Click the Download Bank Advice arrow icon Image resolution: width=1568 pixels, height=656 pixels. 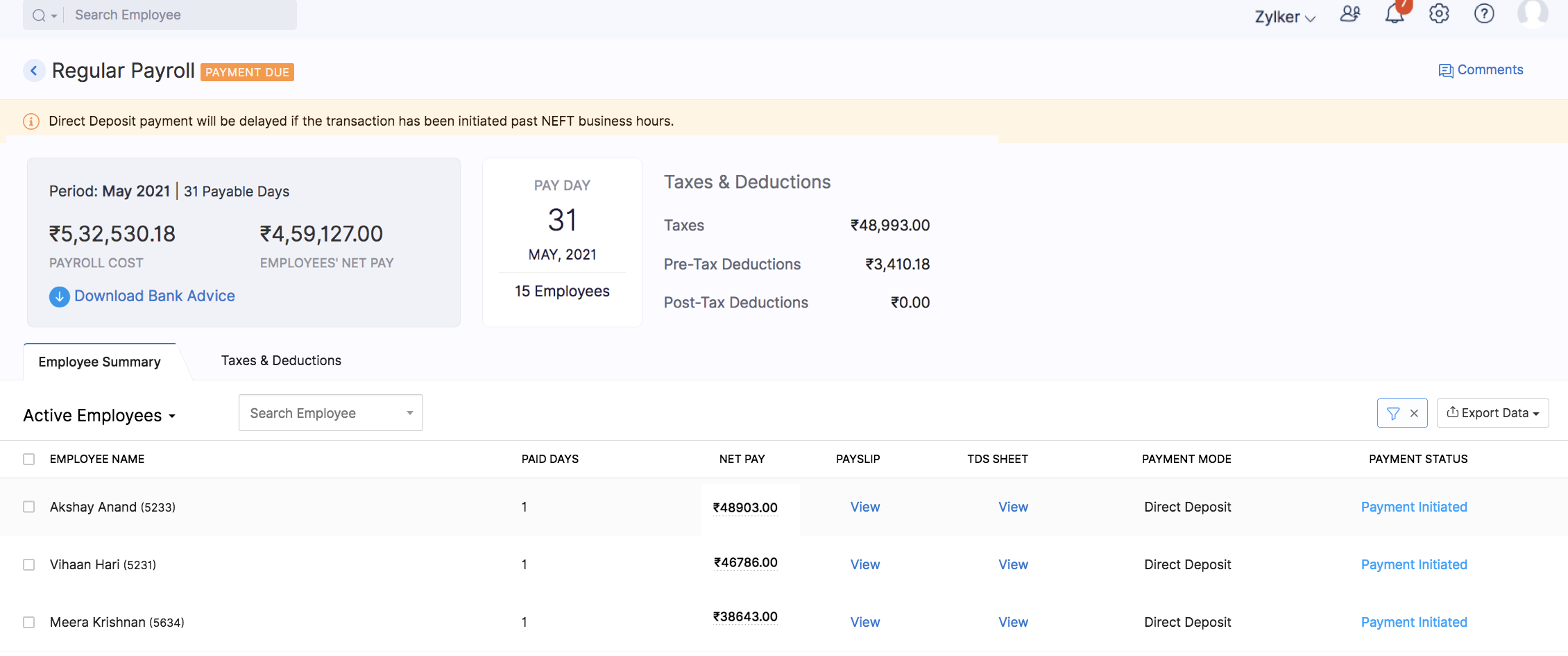pyautogui.click(x=60, y=296)
